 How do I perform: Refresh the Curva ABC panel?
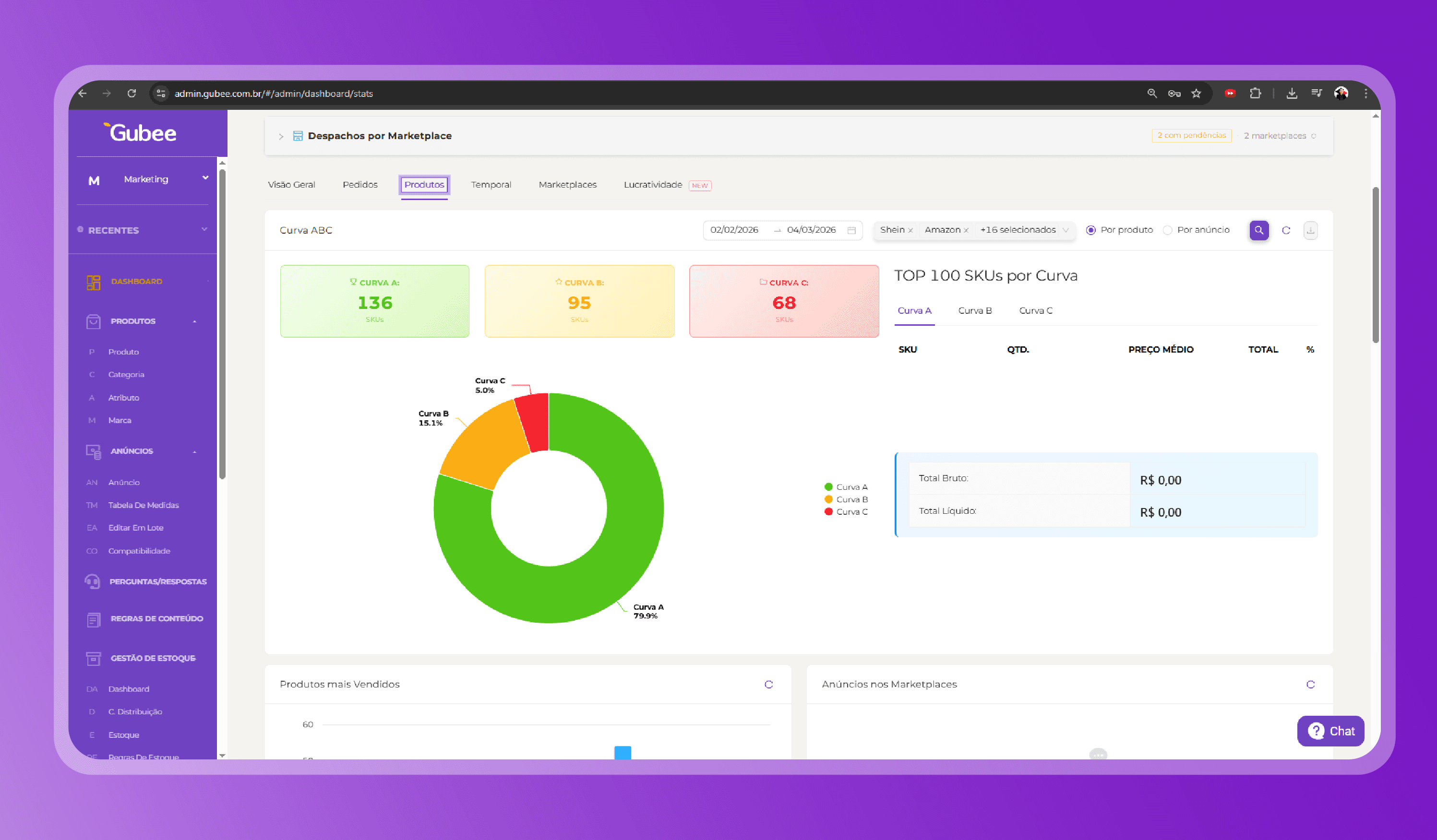(x=1286, y=230)
